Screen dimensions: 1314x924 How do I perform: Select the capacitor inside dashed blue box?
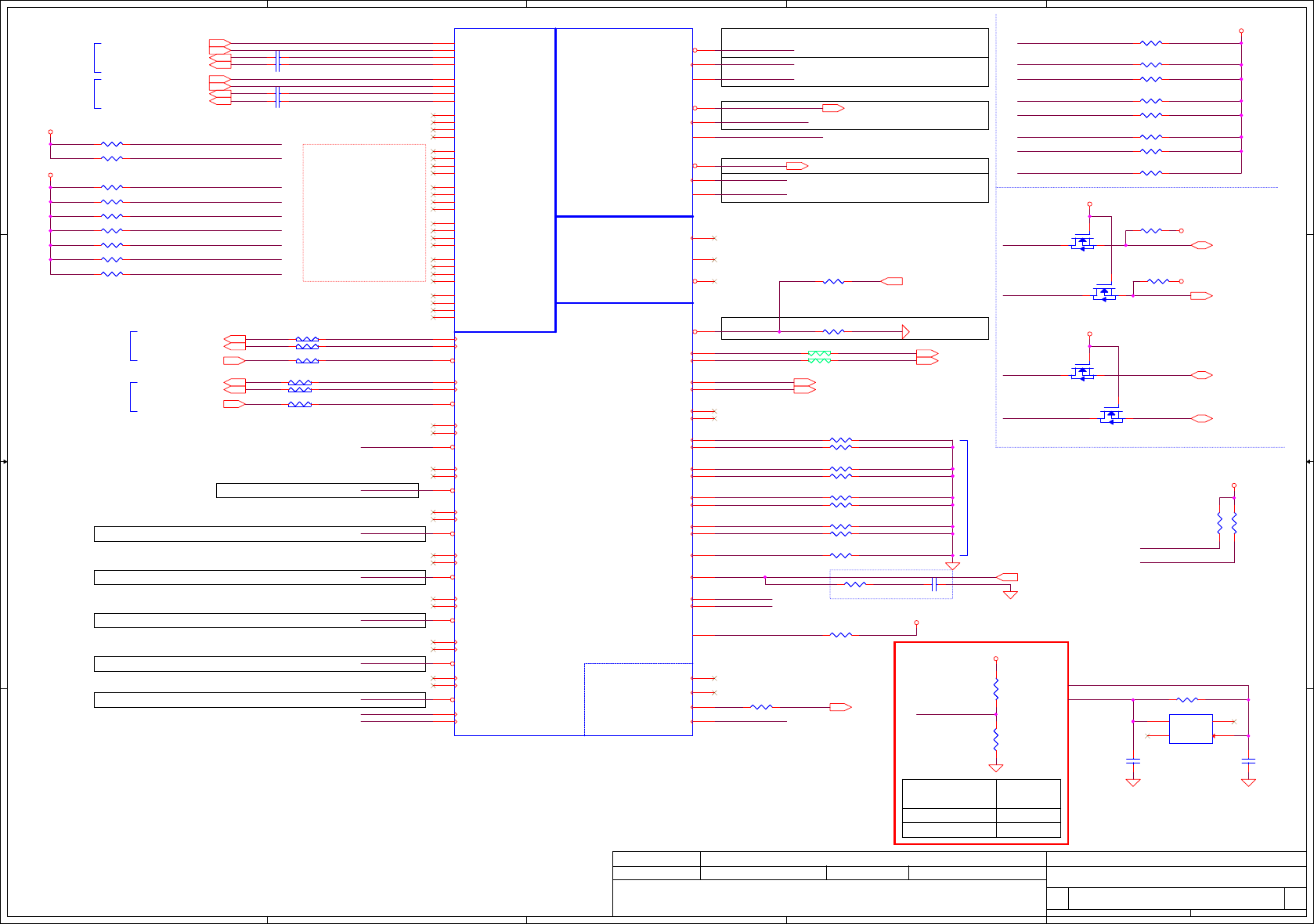(934, 584)
